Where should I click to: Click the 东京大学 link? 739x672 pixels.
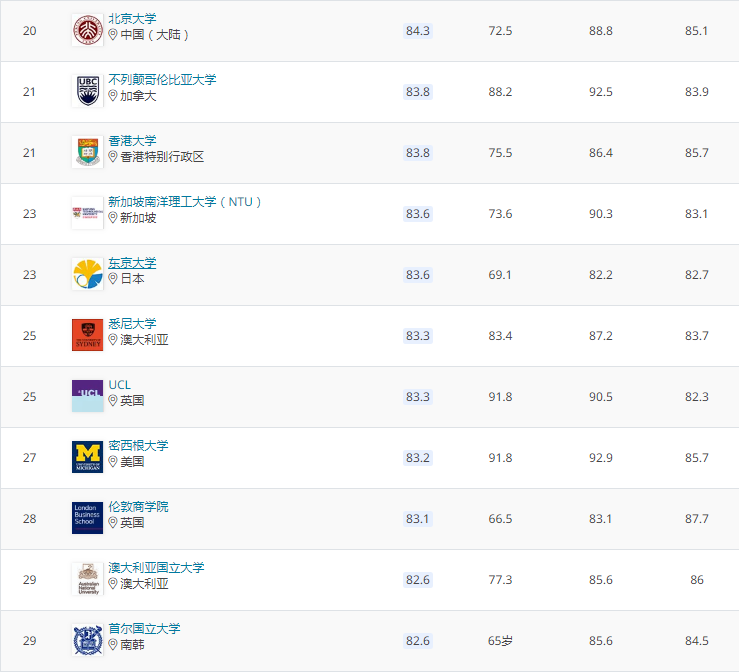point(132,262)
